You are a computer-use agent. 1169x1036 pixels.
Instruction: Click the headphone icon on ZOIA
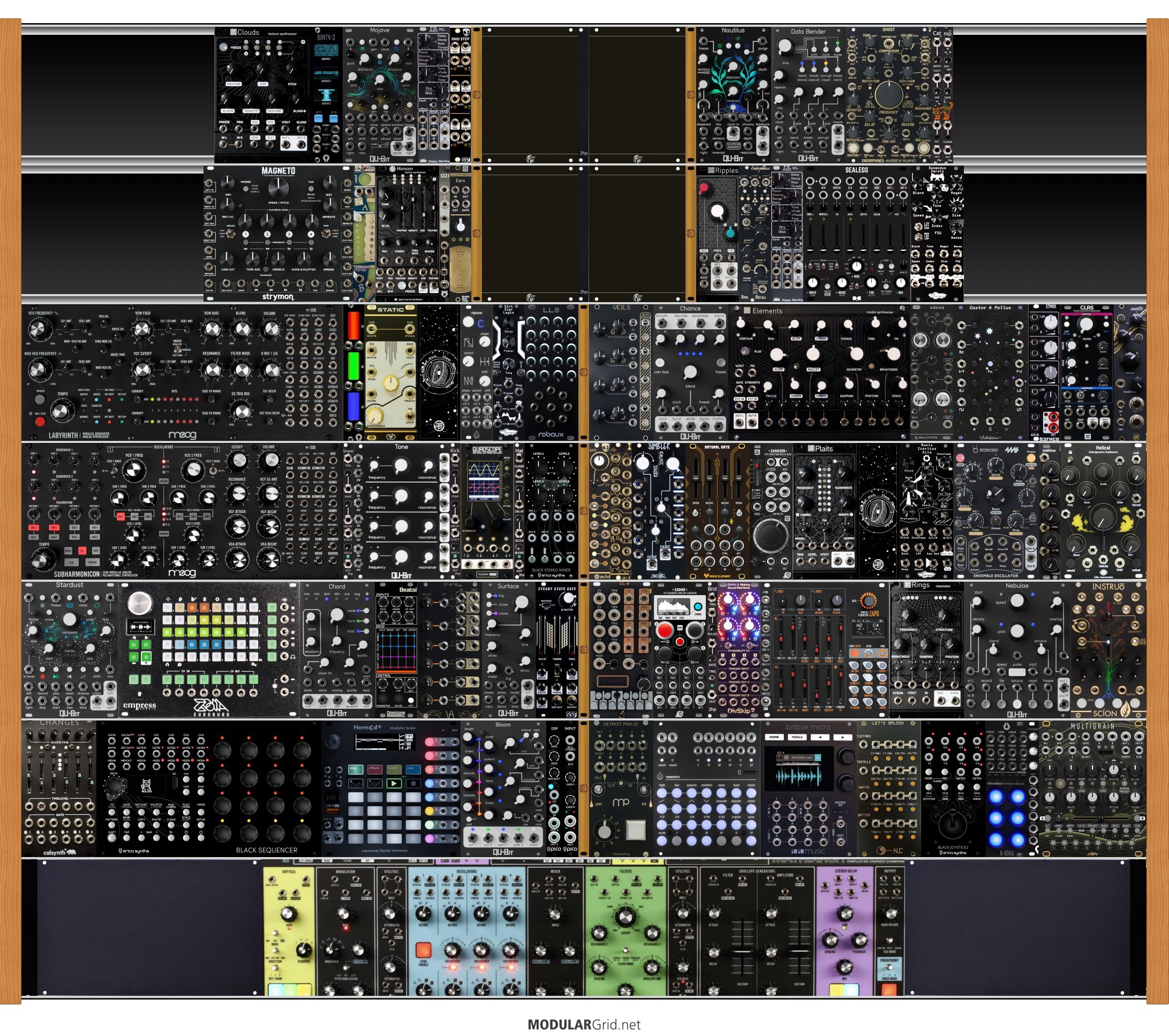pos(293,656)
